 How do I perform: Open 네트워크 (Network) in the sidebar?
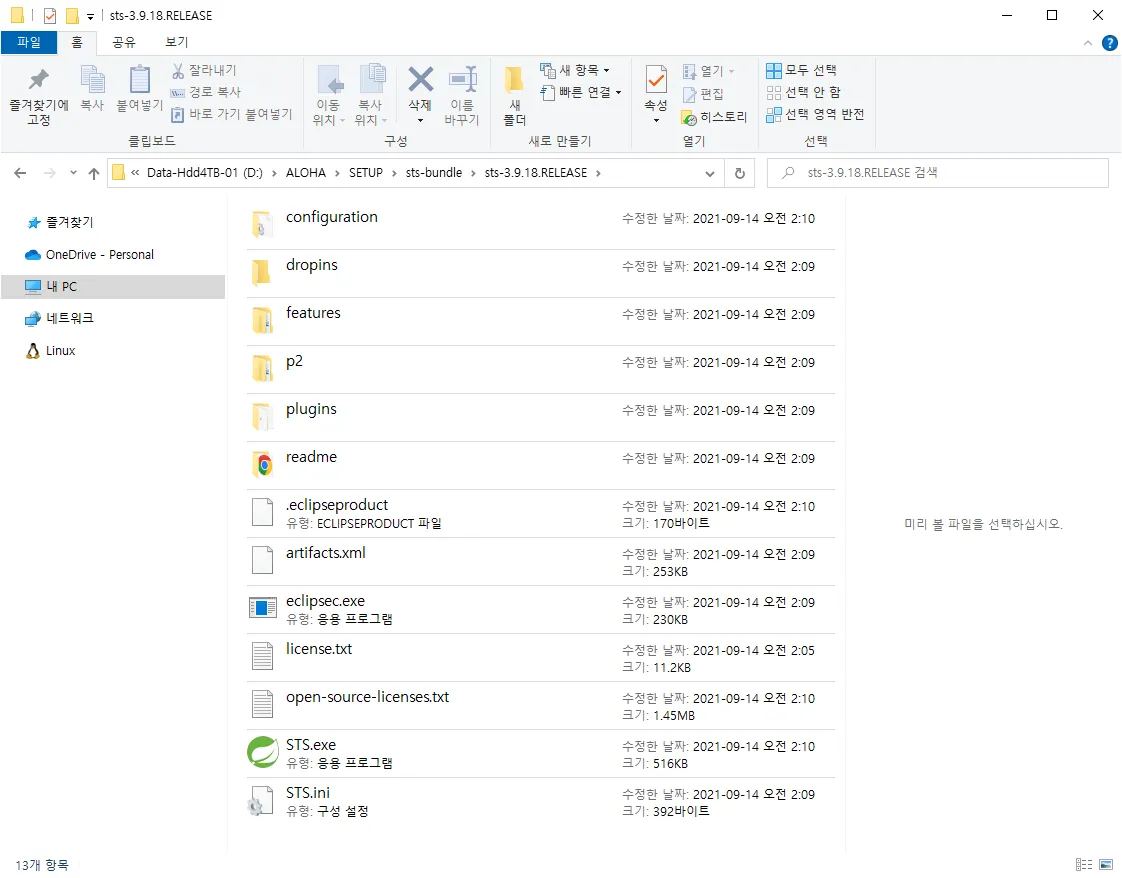pyautogui.click(x=59, y=318)
